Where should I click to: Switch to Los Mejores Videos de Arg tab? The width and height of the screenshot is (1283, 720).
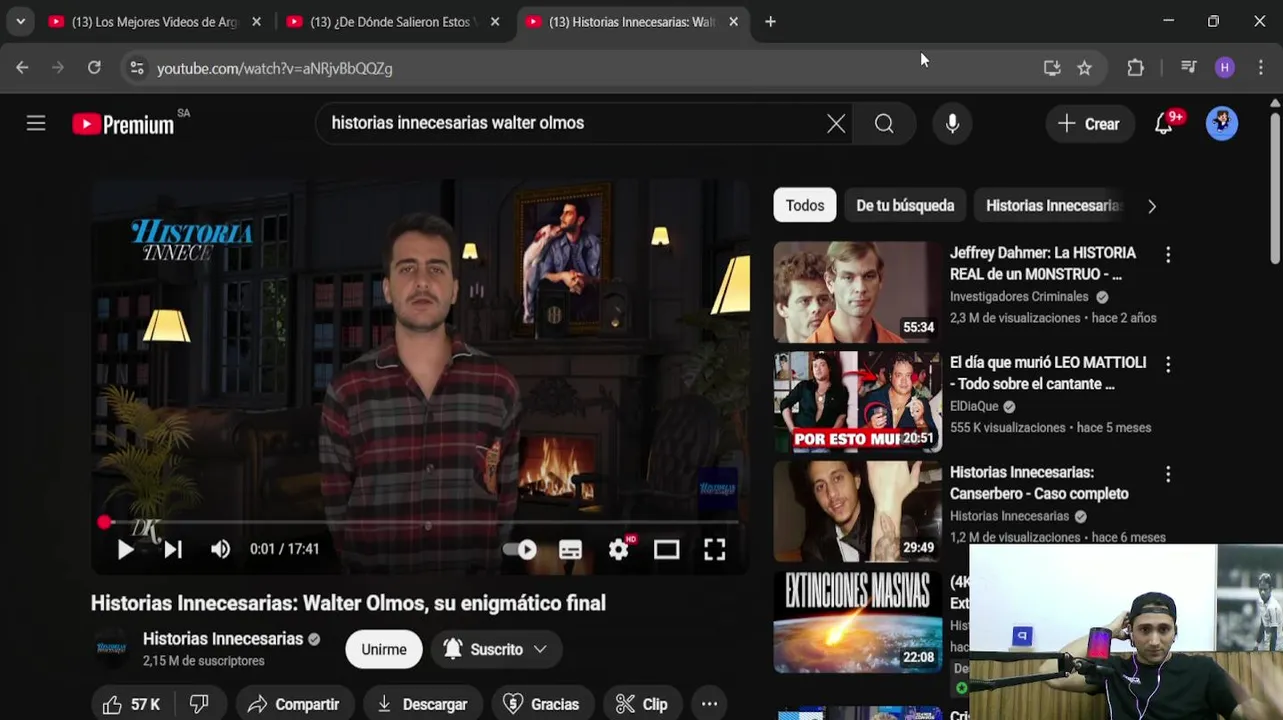point(155,22)
